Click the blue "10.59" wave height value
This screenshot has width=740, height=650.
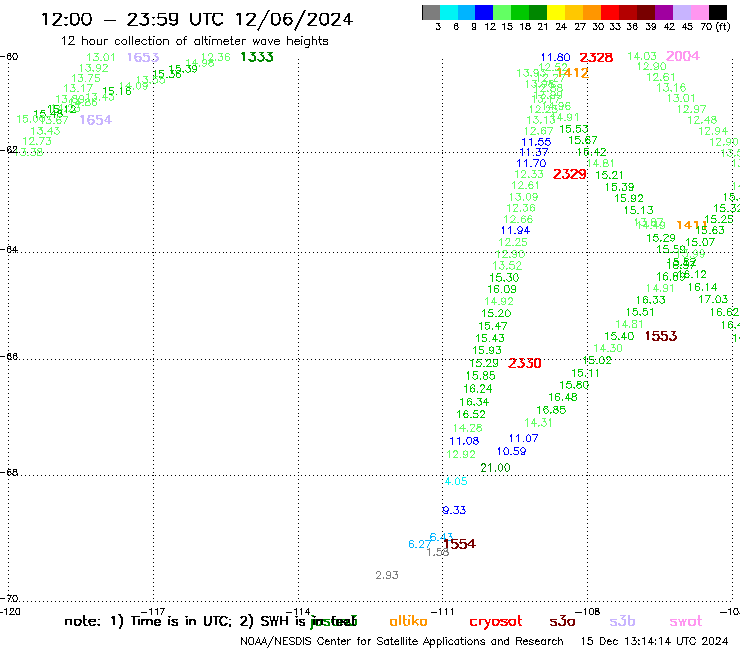512,451
